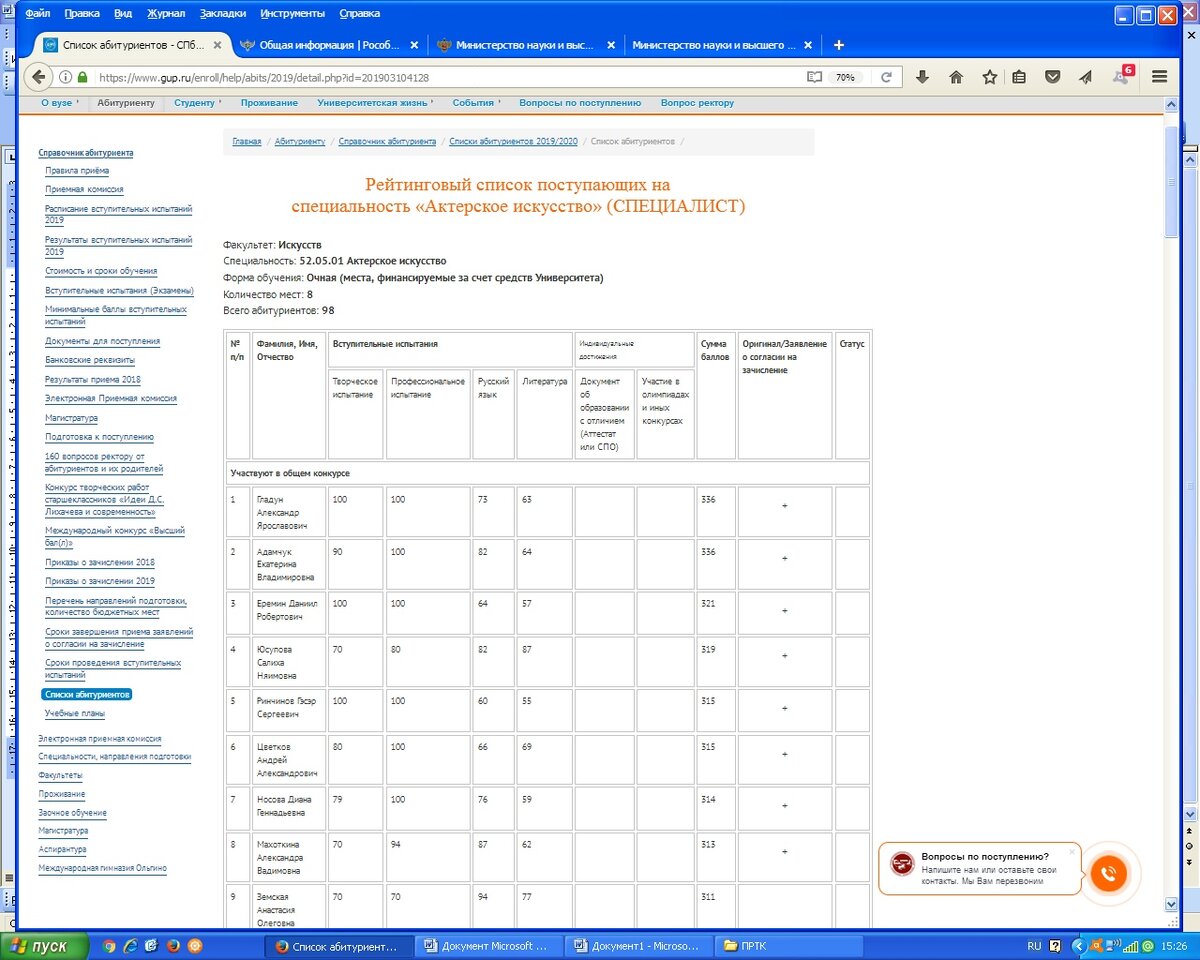Switch to third tab 'Министерство науки и высш'

(524, 45)
